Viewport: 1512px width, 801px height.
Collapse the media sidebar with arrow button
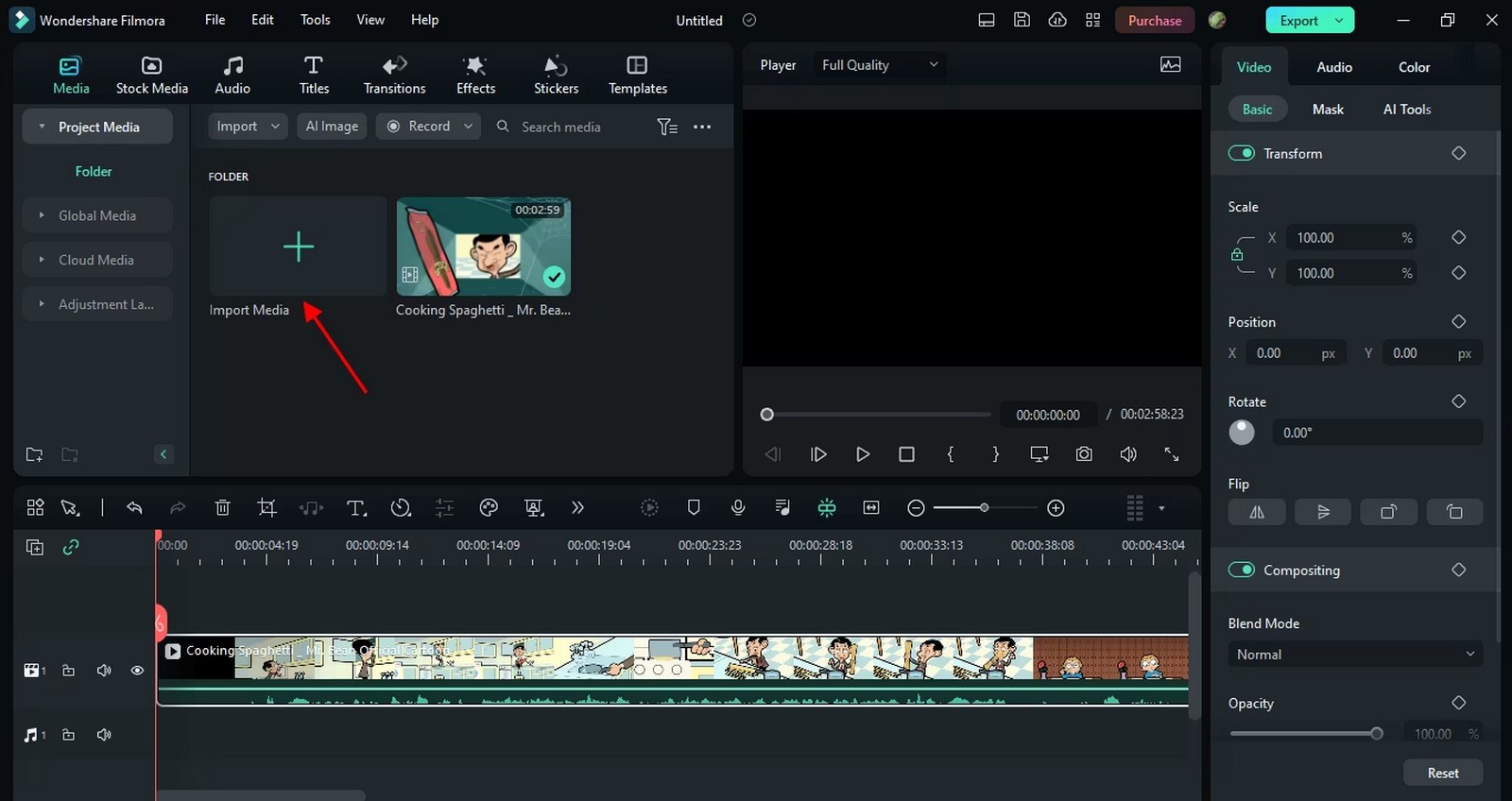pos(163,454)
